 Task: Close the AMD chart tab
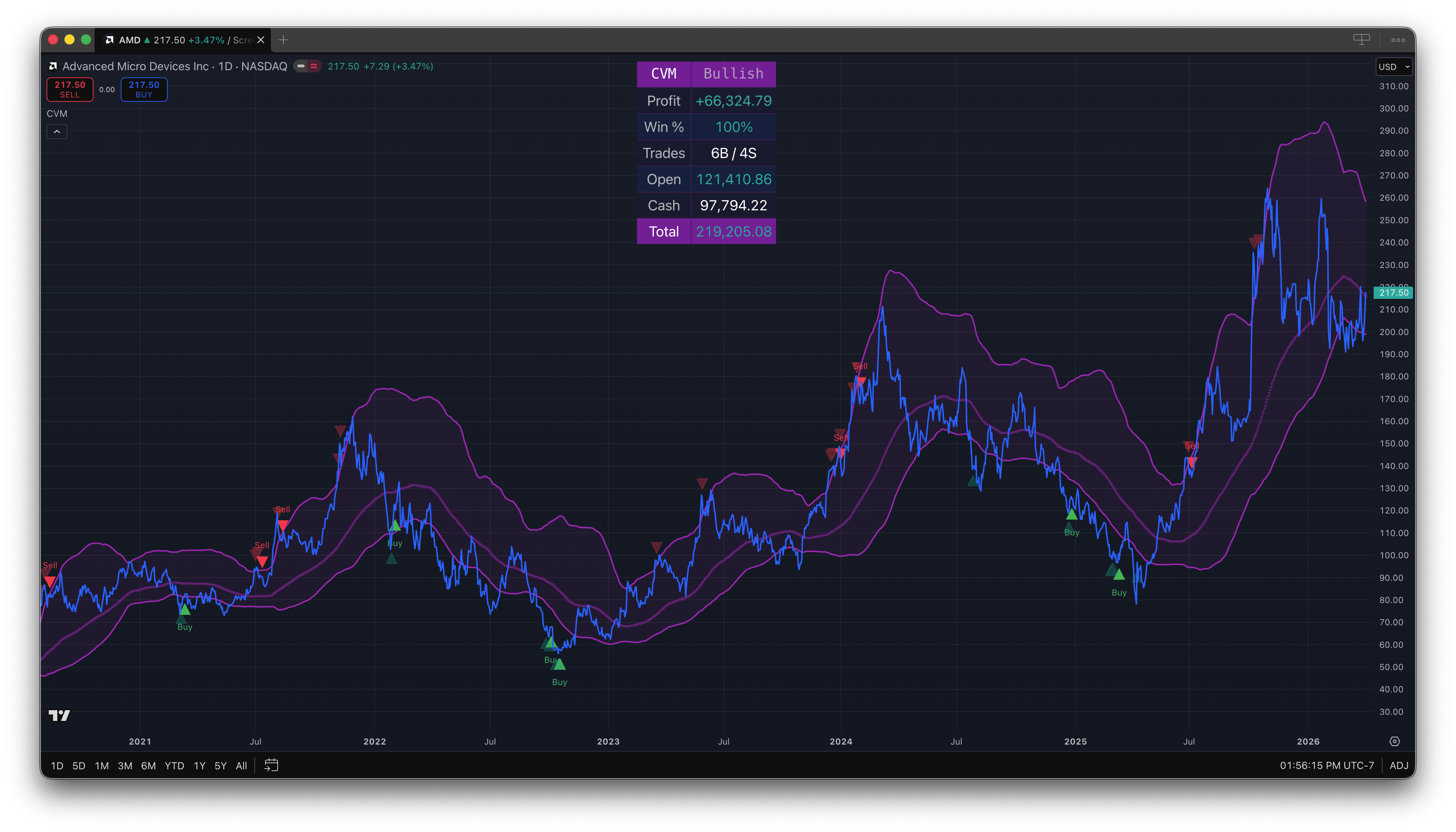click(x=260, y=40)
